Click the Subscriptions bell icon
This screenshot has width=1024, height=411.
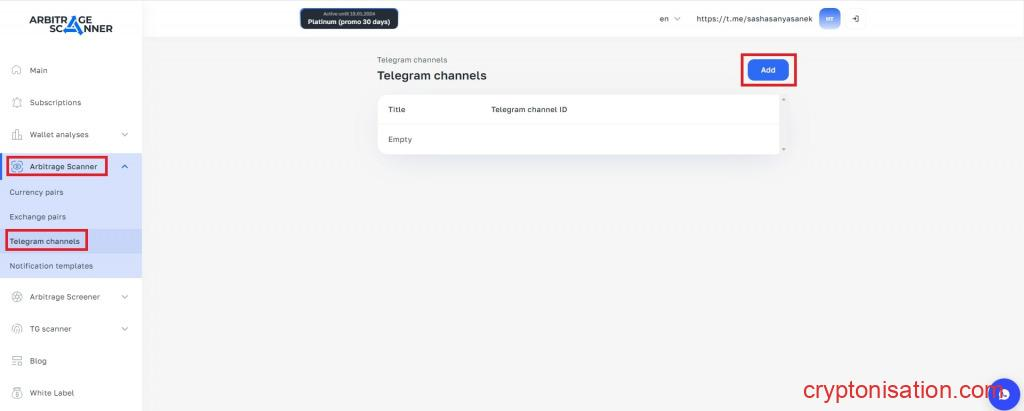(17, 102)
